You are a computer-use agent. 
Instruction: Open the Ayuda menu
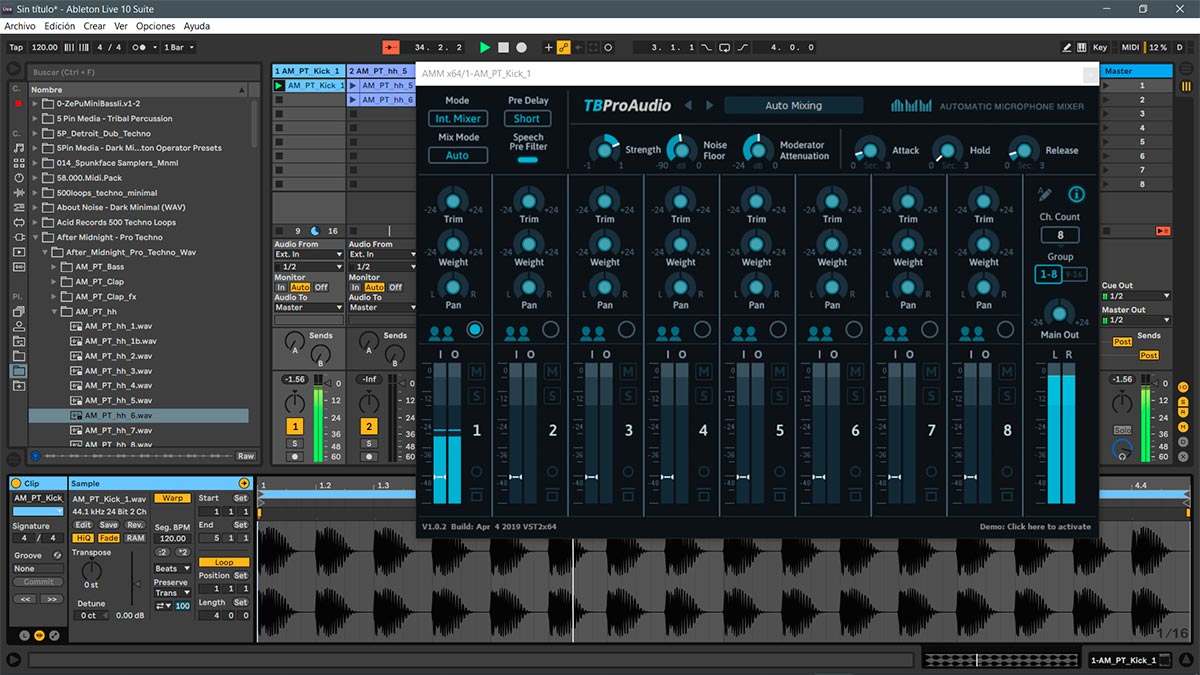(197, 26)
